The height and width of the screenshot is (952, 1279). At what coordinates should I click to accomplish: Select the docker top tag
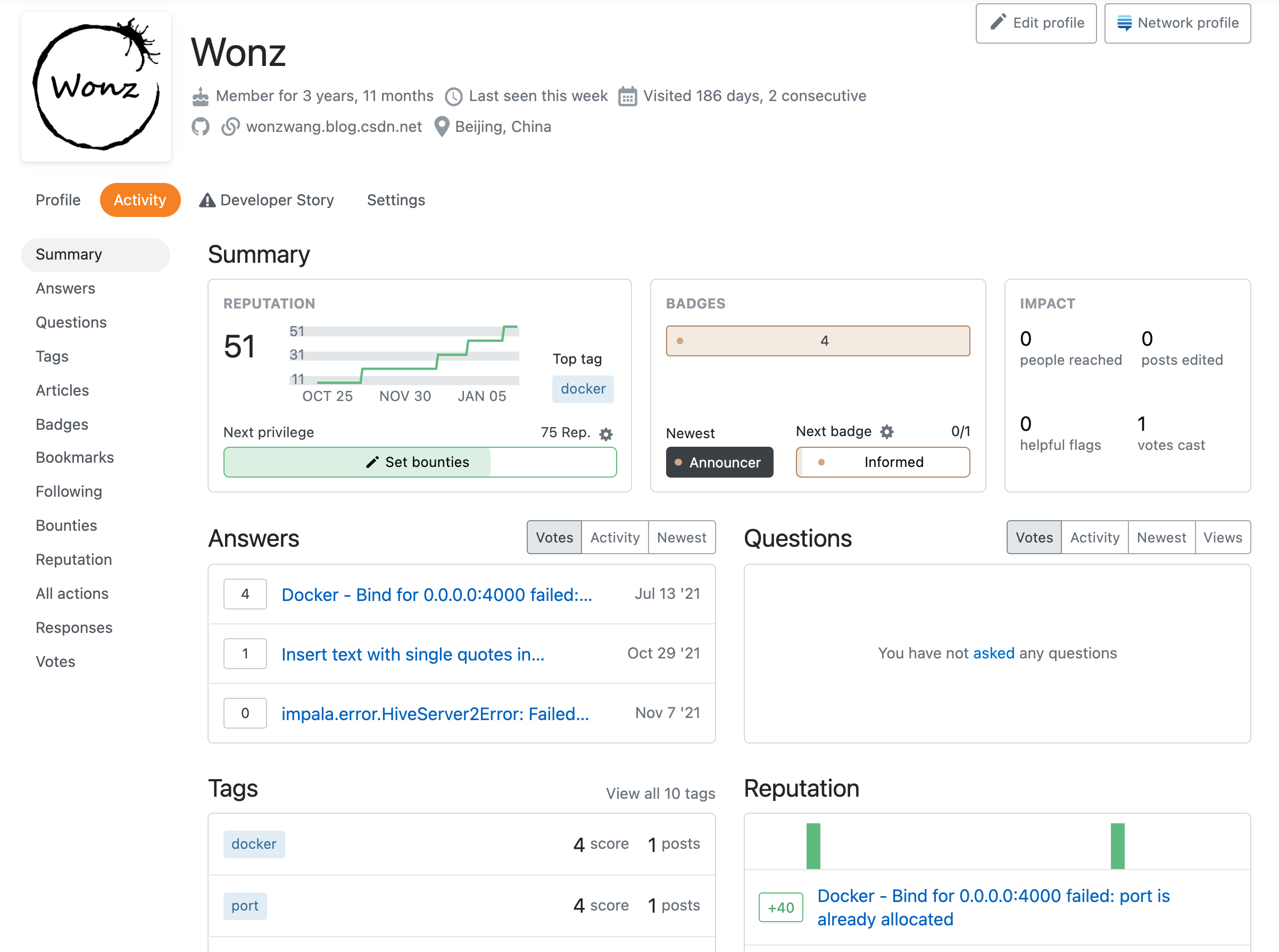[x=583, y=389]
